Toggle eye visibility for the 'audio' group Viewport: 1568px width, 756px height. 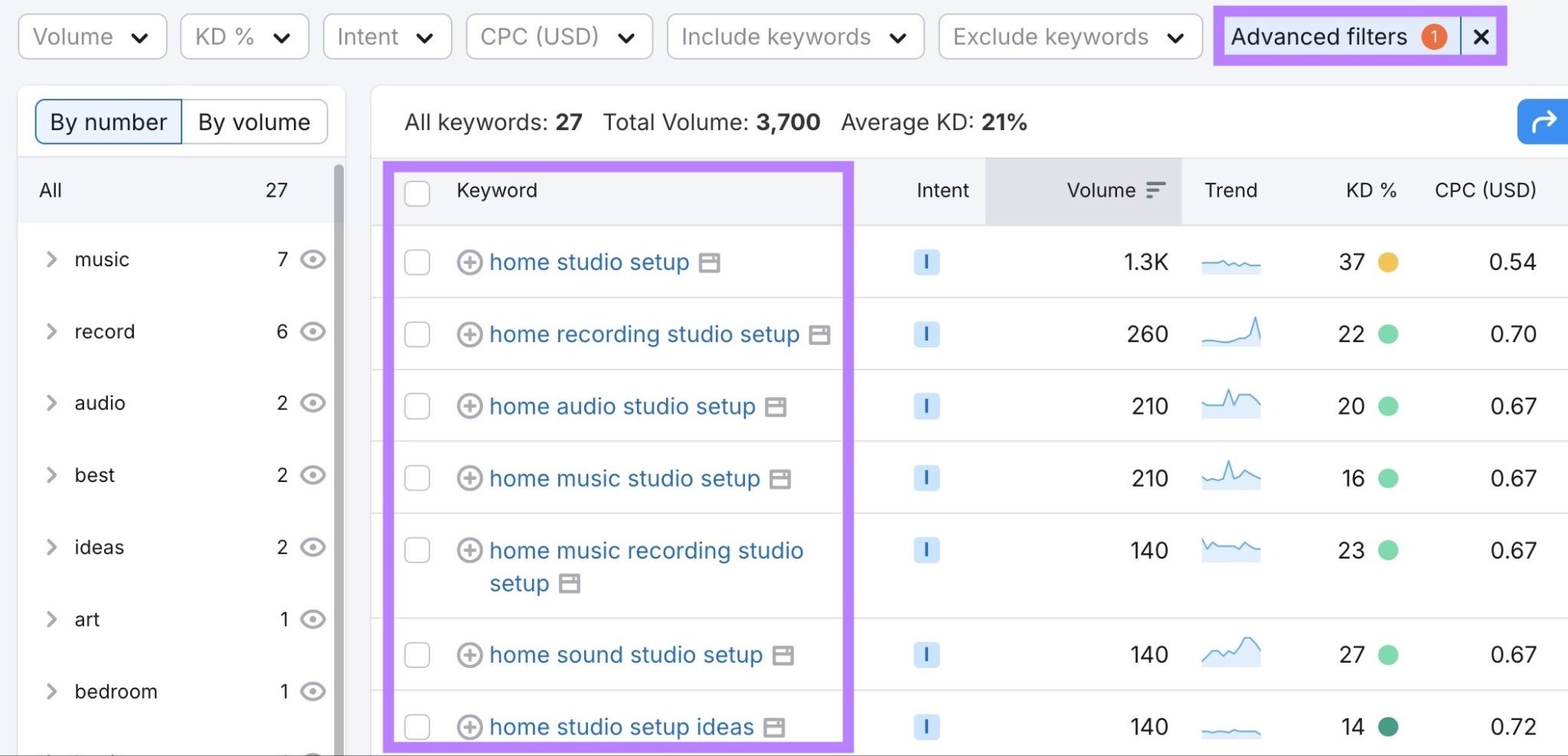312,403
